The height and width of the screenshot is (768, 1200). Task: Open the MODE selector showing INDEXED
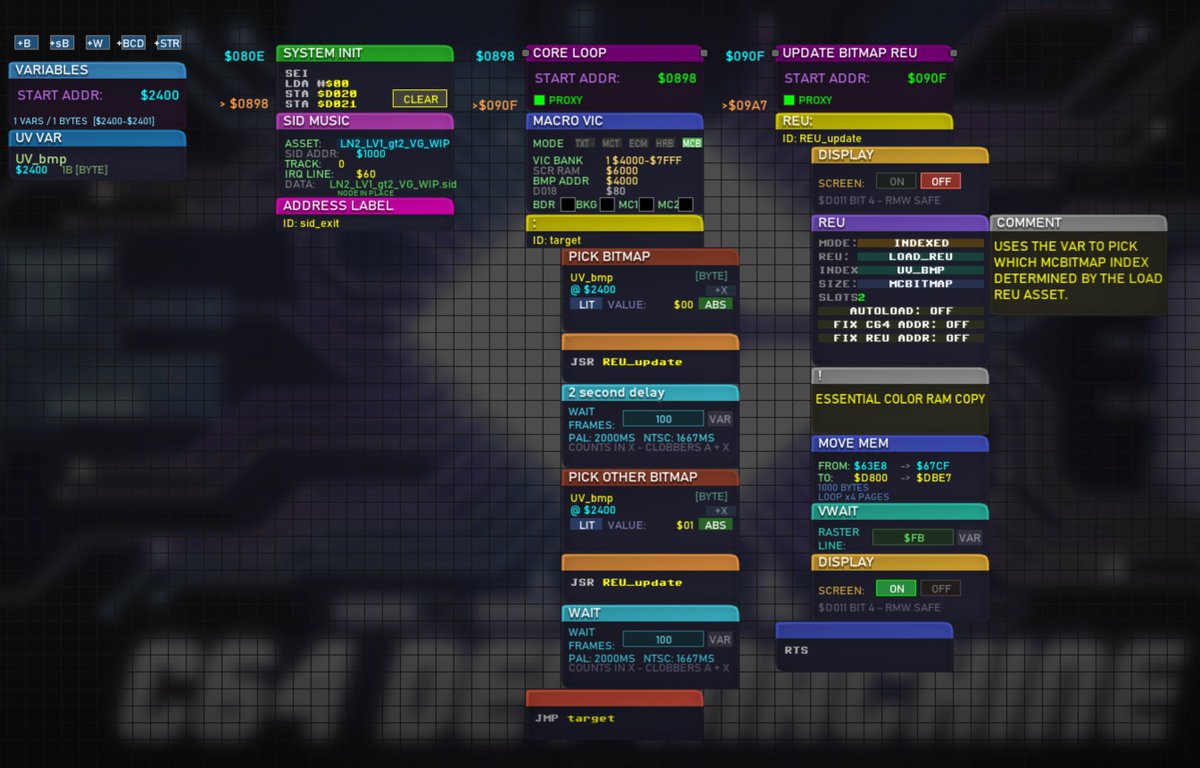921,243
